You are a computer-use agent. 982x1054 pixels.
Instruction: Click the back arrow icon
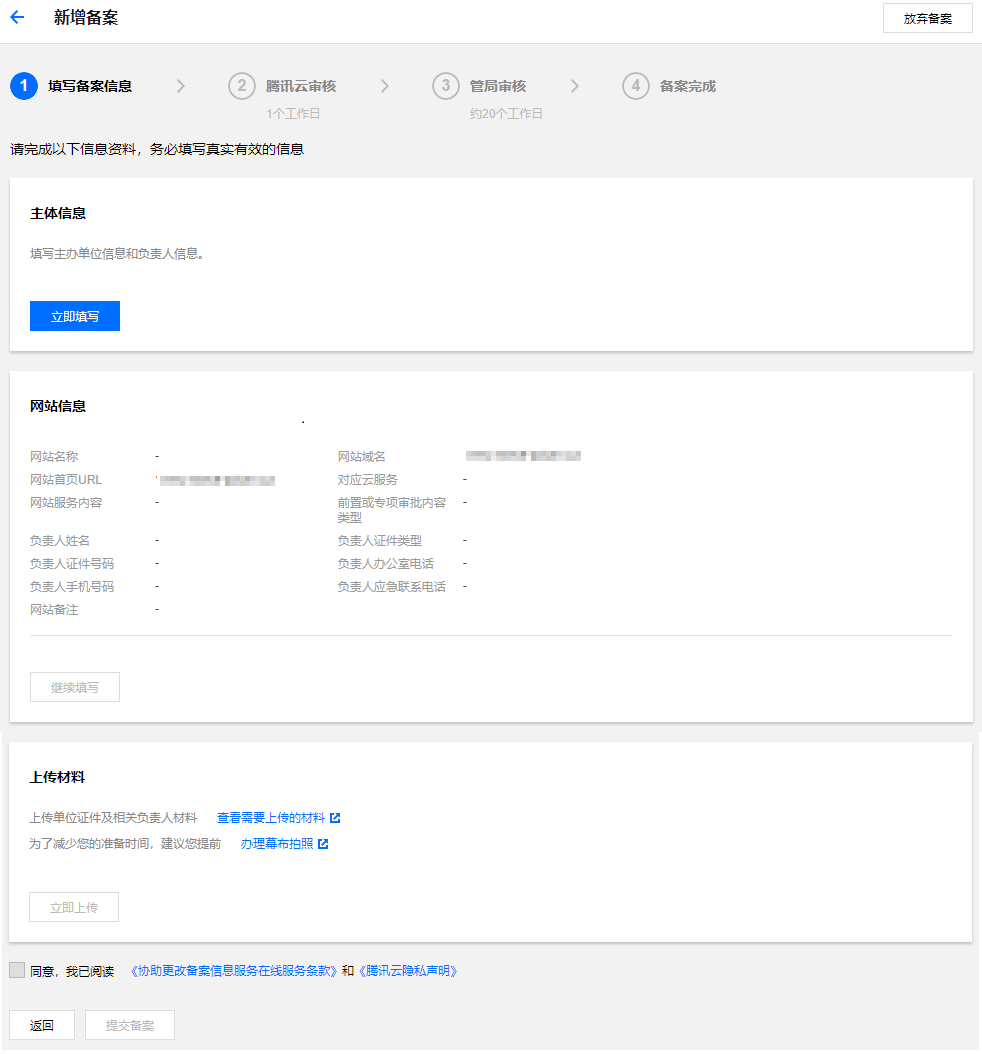(17, 18)
